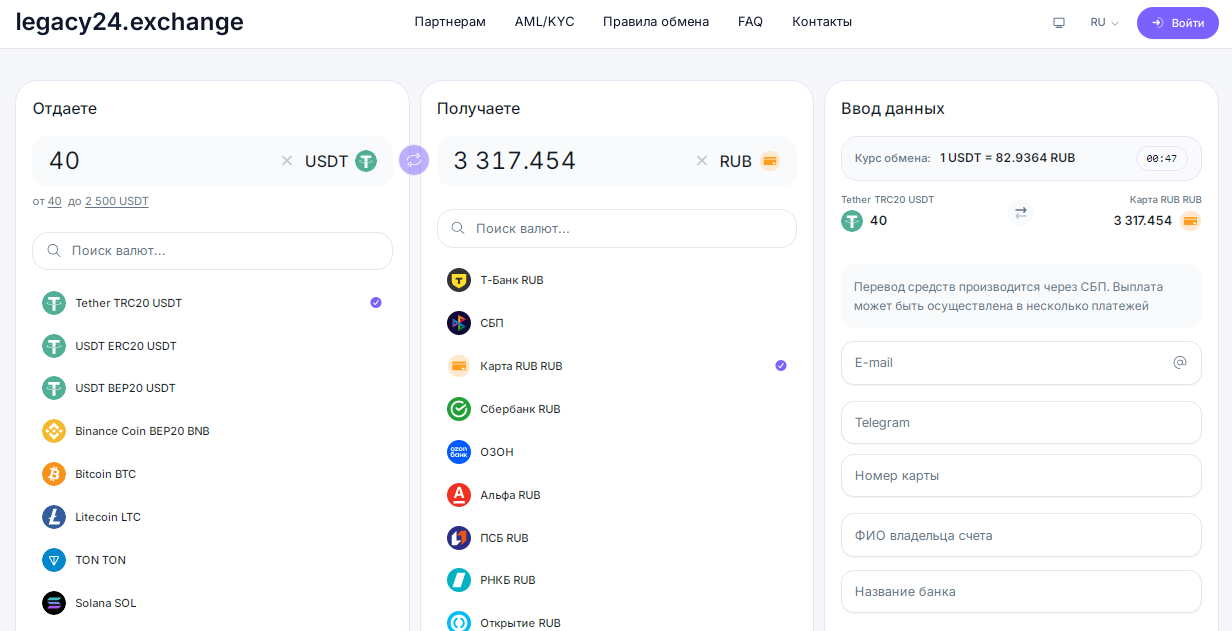Viewport: 1232px width, 631px height.
Task: Click the E-mail input field
Action: pyautogui.click(x=1021, y=363)
